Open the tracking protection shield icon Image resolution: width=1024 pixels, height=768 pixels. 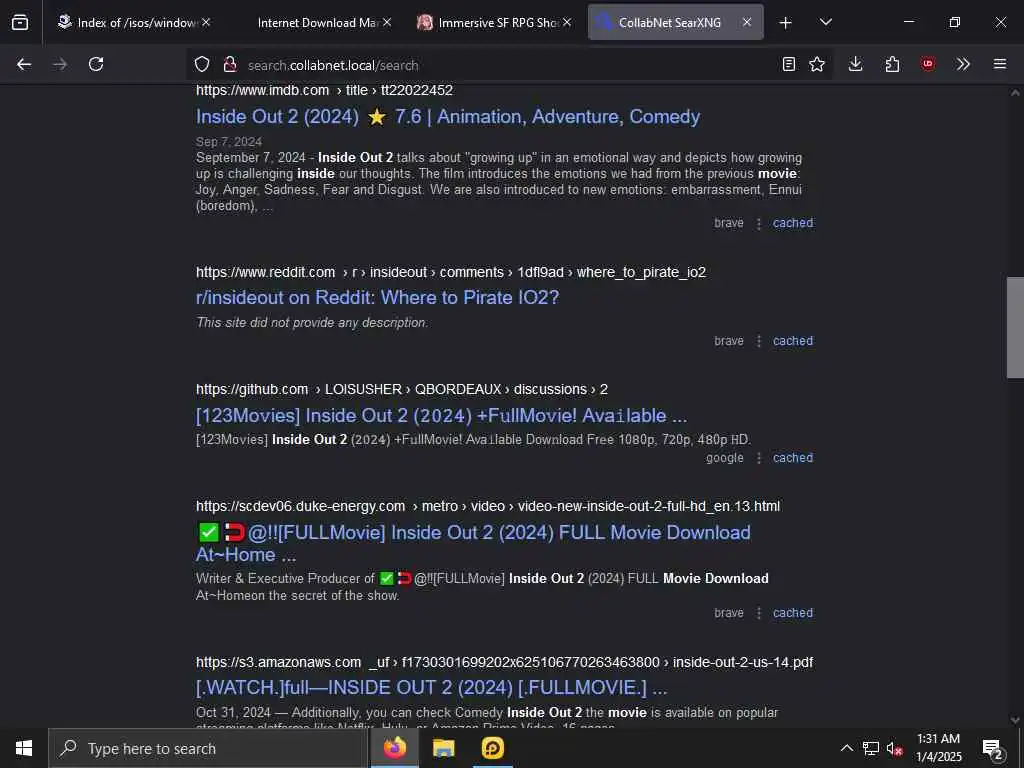click(x=202, y=64)
